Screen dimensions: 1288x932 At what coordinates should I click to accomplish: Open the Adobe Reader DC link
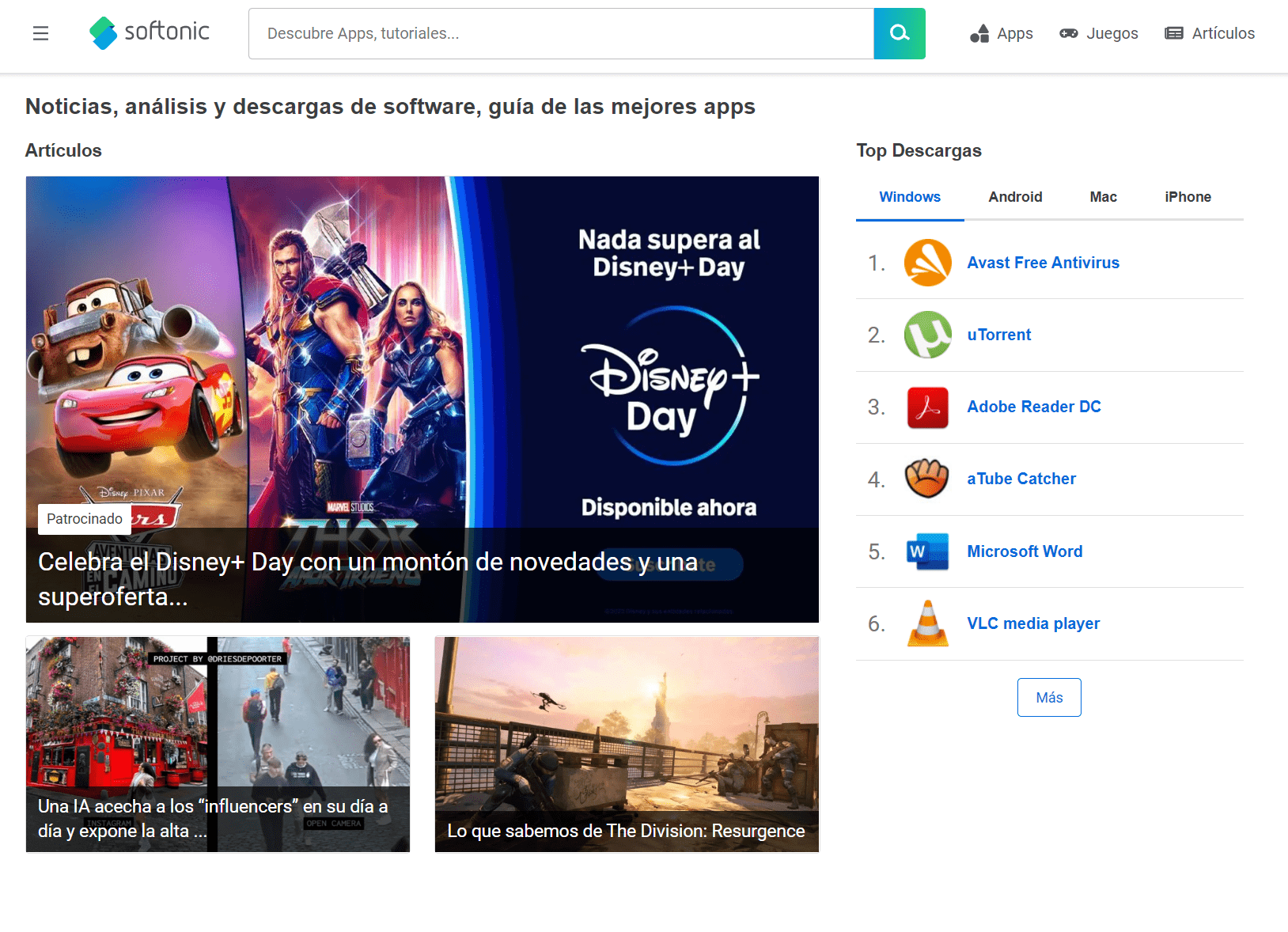point(1033,407)
